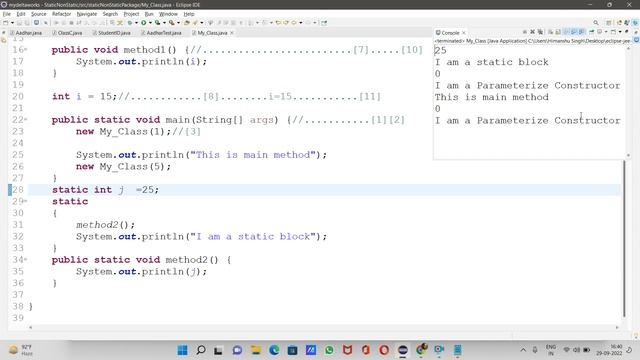Open Eclipse IDE taskbar icon
640x360 pixels.
402,350
